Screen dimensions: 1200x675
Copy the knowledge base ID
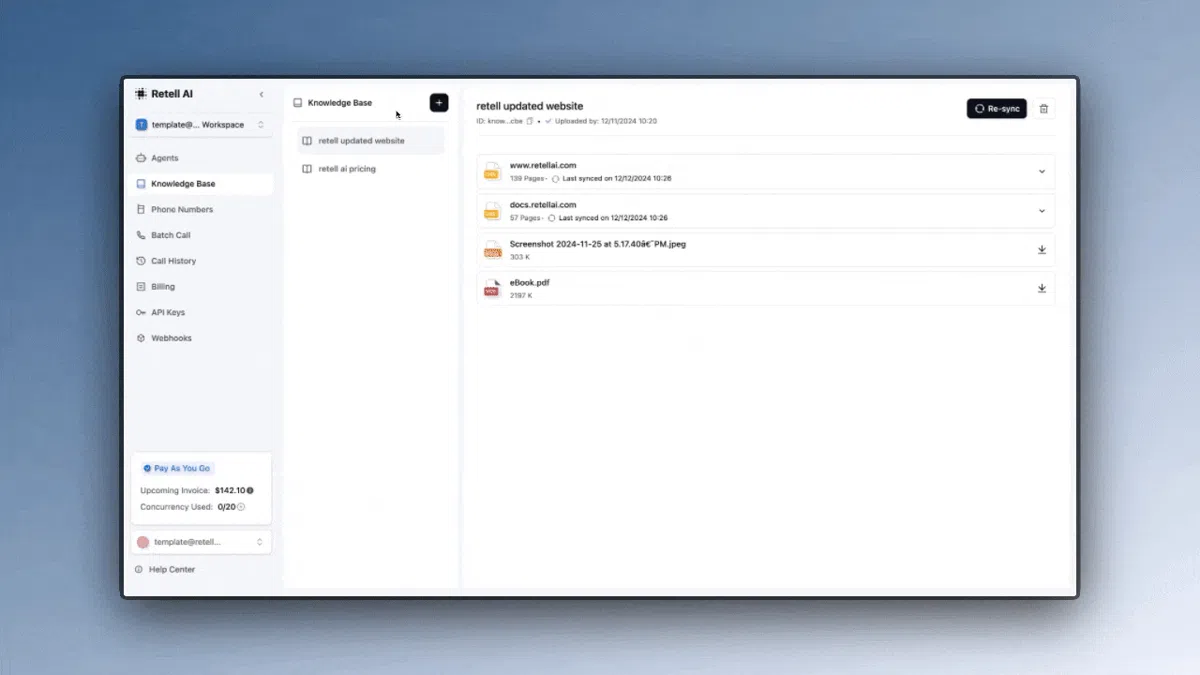[530, 121]
